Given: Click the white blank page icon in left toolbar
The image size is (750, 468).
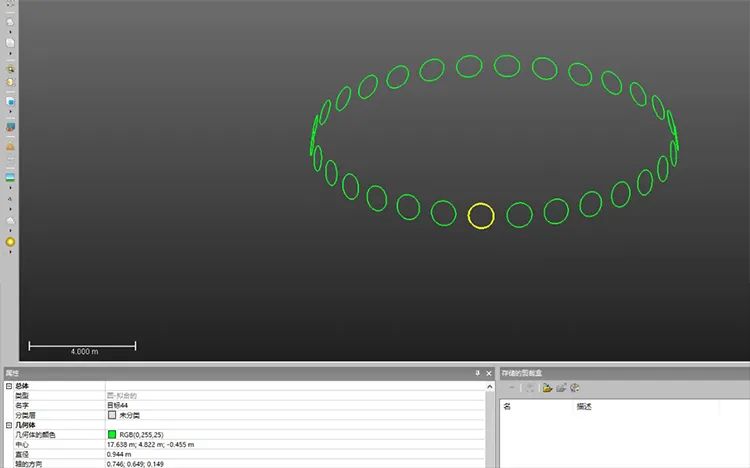Looking at the screenshot, I should pos(10,43).
